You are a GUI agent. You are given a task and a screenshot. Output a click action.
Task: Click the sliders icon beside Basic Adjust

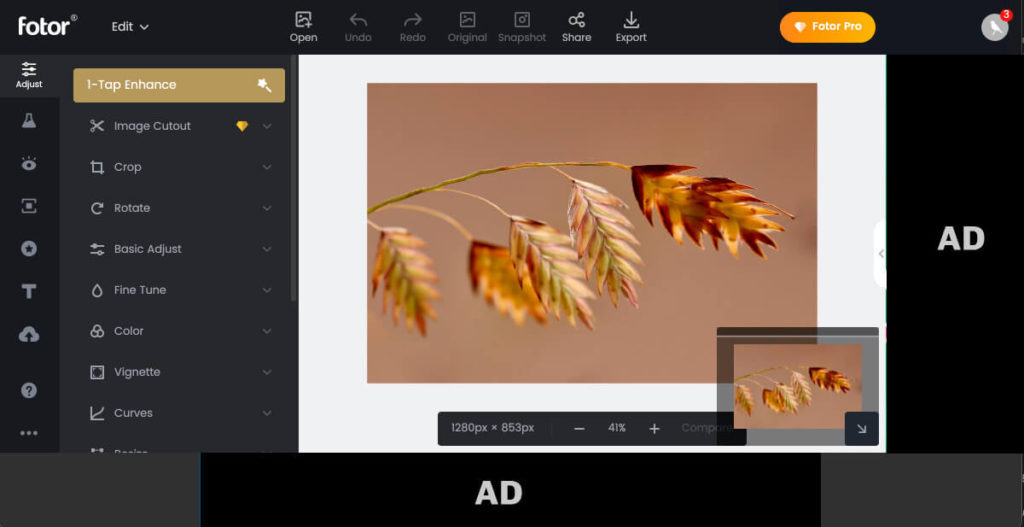(x=97, y=249)
